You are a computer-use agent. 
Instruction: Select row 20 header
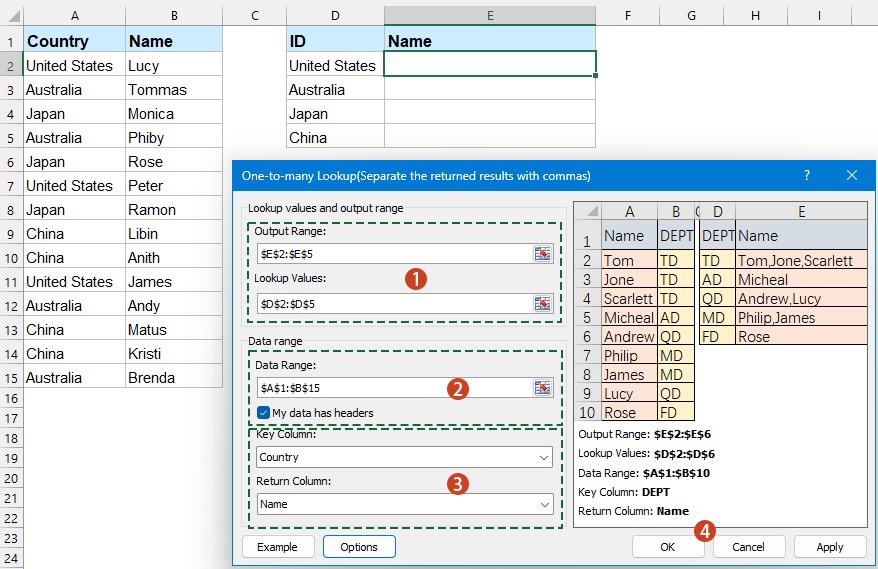(11, 478)
